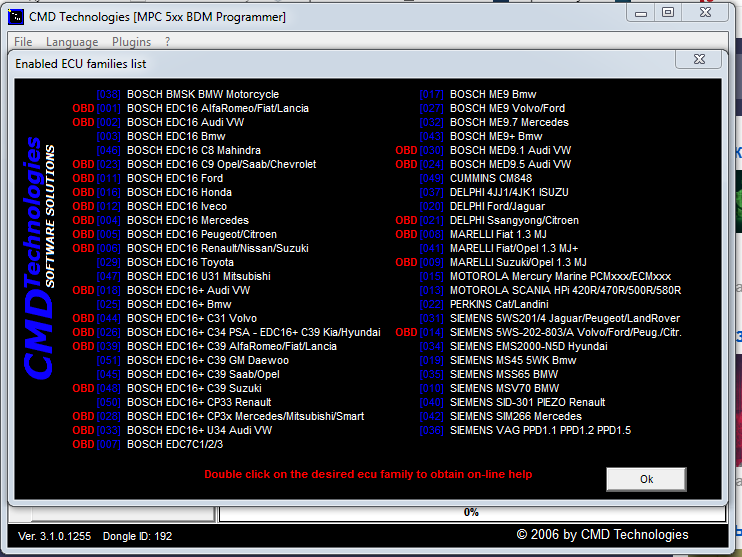The width and height of the screenshot is (742, 557).
Task: Click the 0% progress bar
Action: coord(470,512)
